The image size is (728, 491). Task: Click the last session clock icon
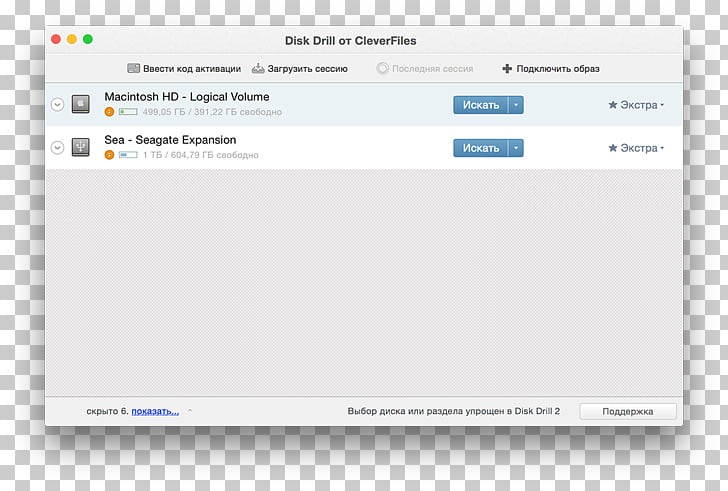(383, 68)
